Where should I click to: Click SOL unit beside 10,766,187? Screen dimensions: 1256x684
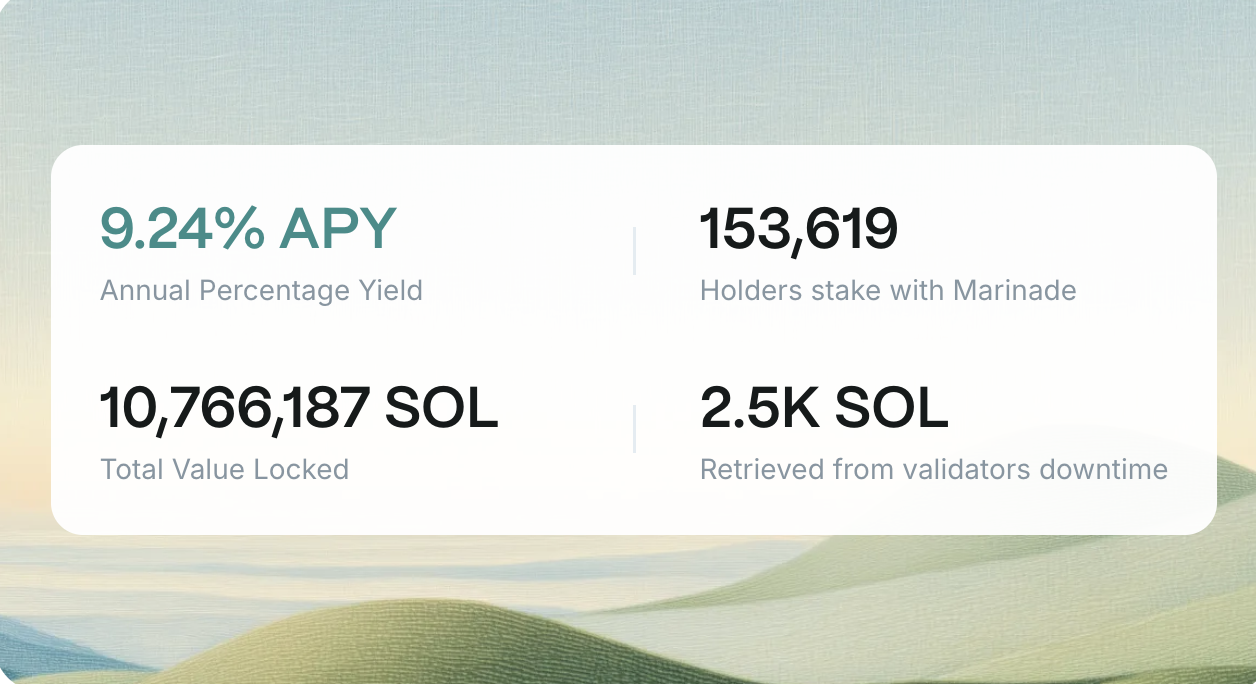441,409
